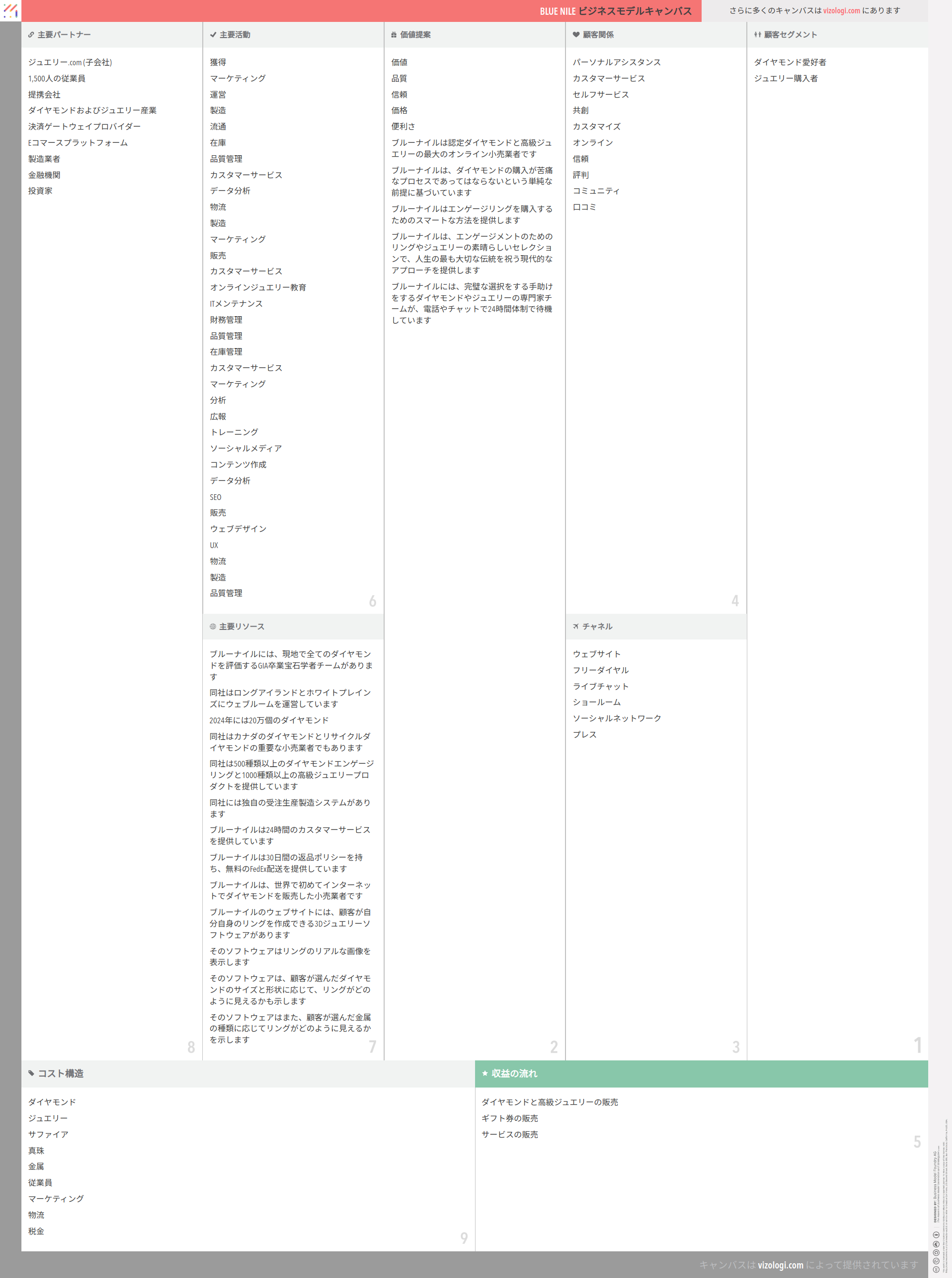Open the vizologi.com link in top banner
This screenshot has width=952, height=1278.
(x=842, y=10)
